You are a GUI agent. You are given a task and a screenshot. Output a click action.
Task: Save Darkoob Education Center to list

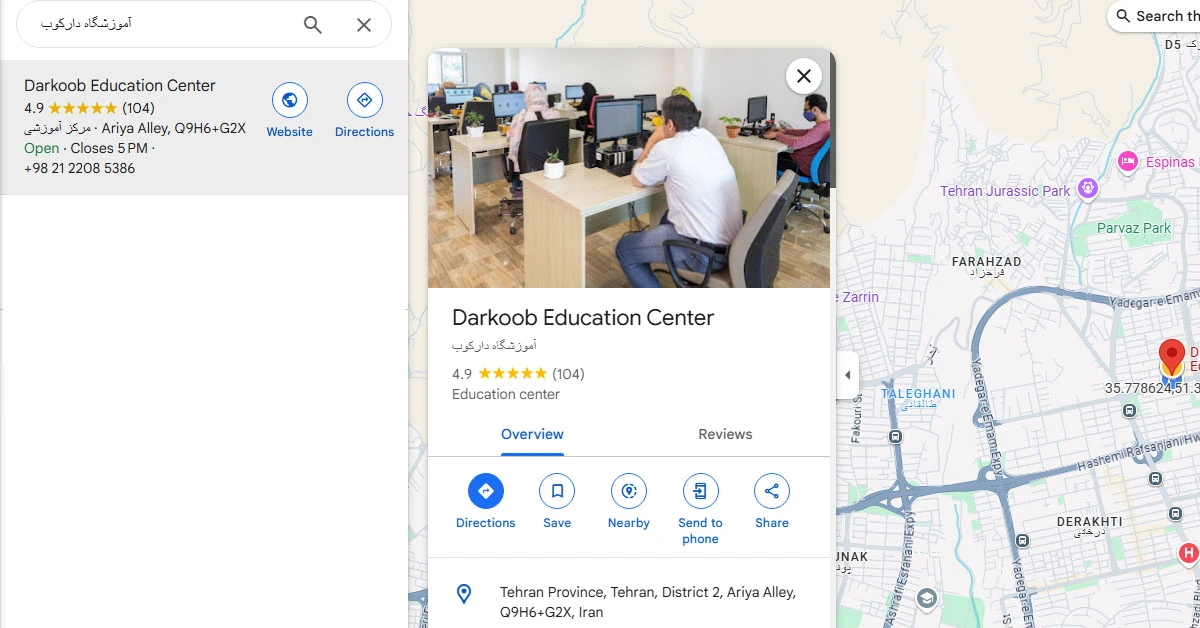pos(557,491)
